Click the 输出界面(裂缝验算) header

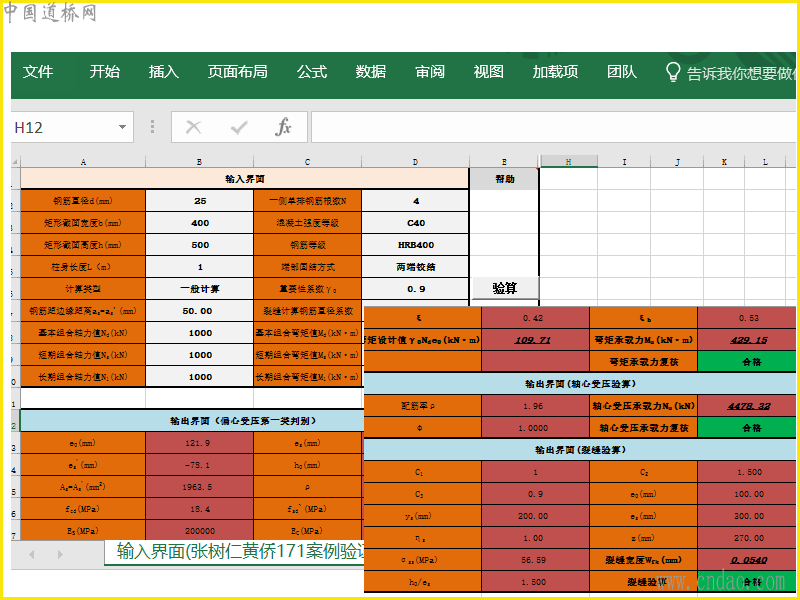pyautogui.click(x=580, y=449)
